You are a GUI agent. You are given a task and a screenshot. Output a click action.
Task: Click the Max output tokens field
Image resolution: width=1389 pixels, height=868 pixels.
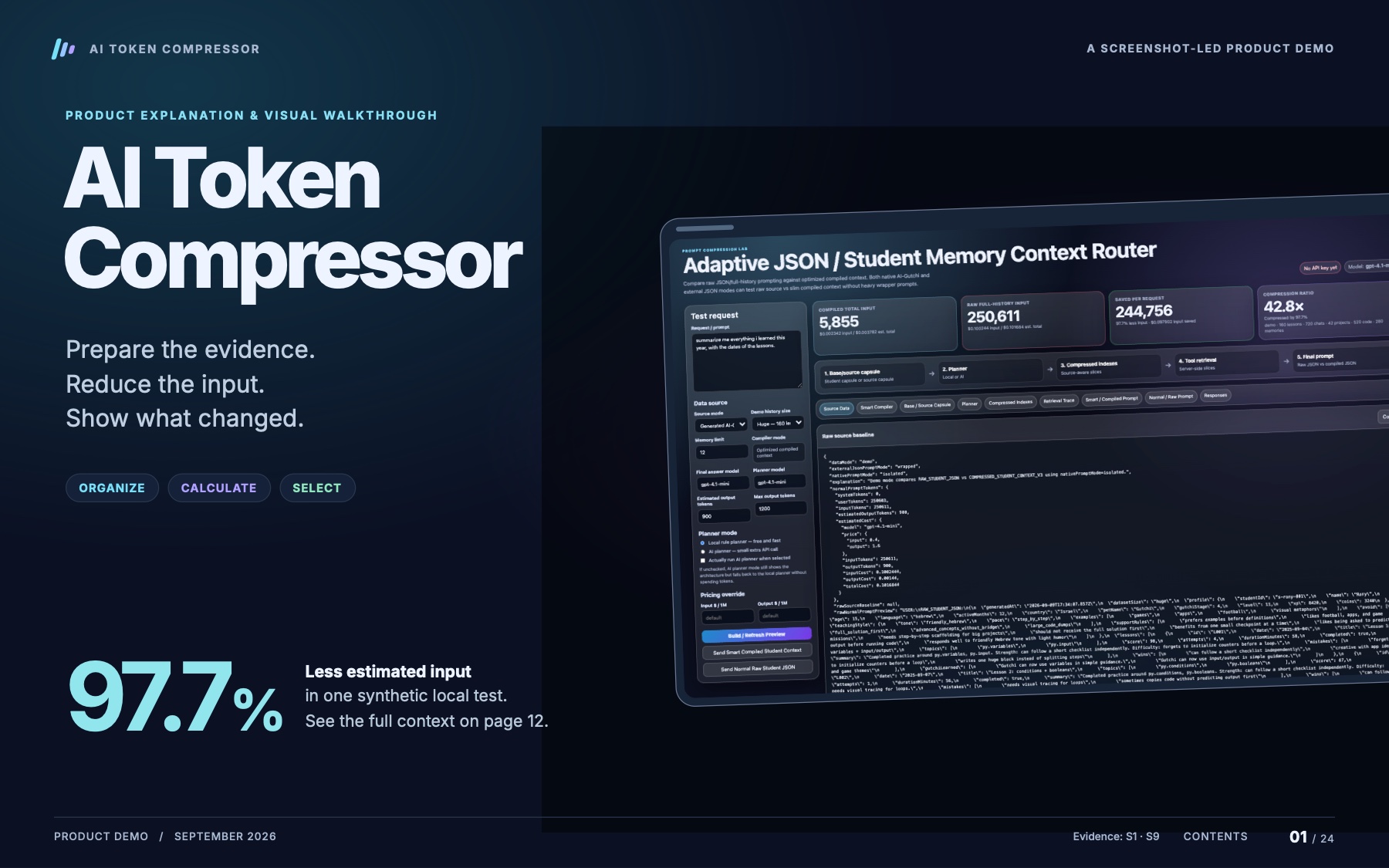coord(781,508)
